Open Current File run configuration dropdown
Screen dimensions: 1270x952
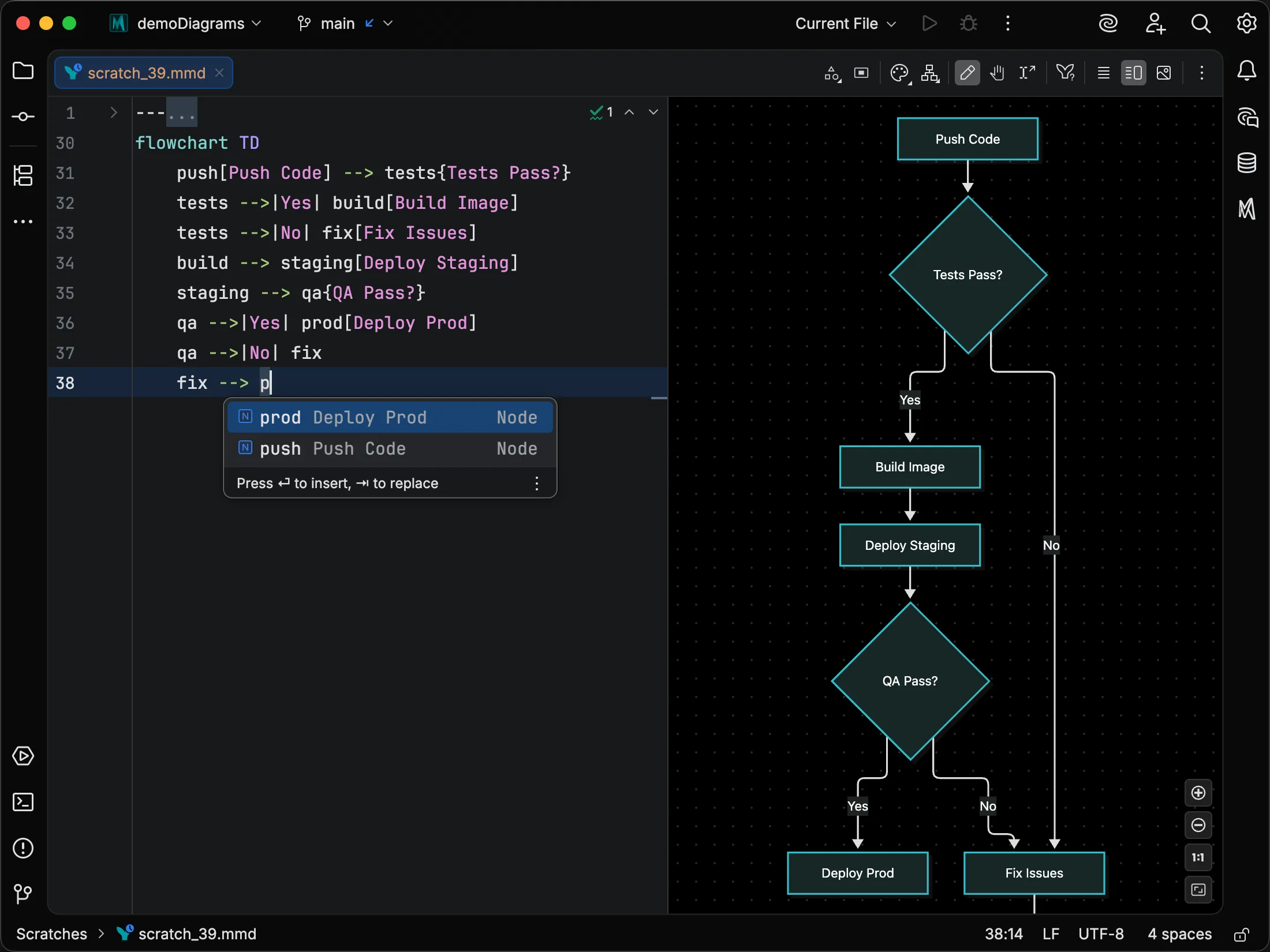pos(846,24)
